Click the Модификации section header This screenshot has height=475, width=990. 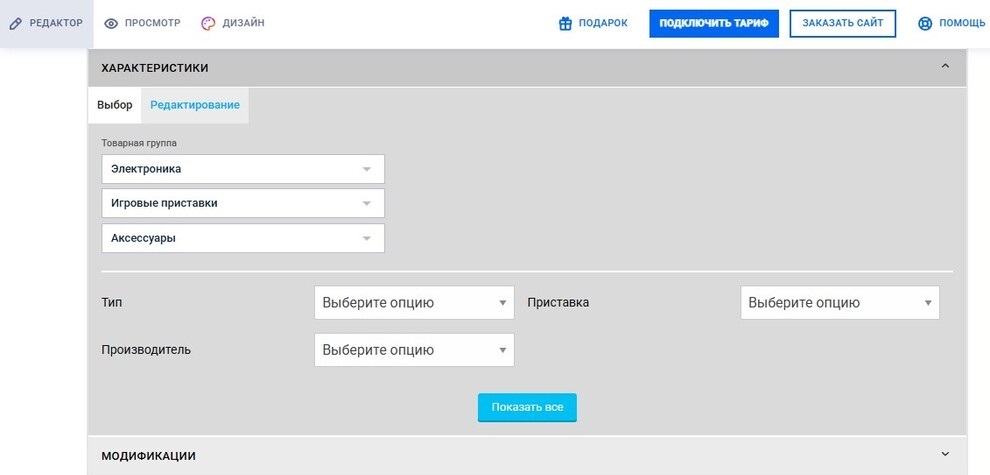coord(527,455)
